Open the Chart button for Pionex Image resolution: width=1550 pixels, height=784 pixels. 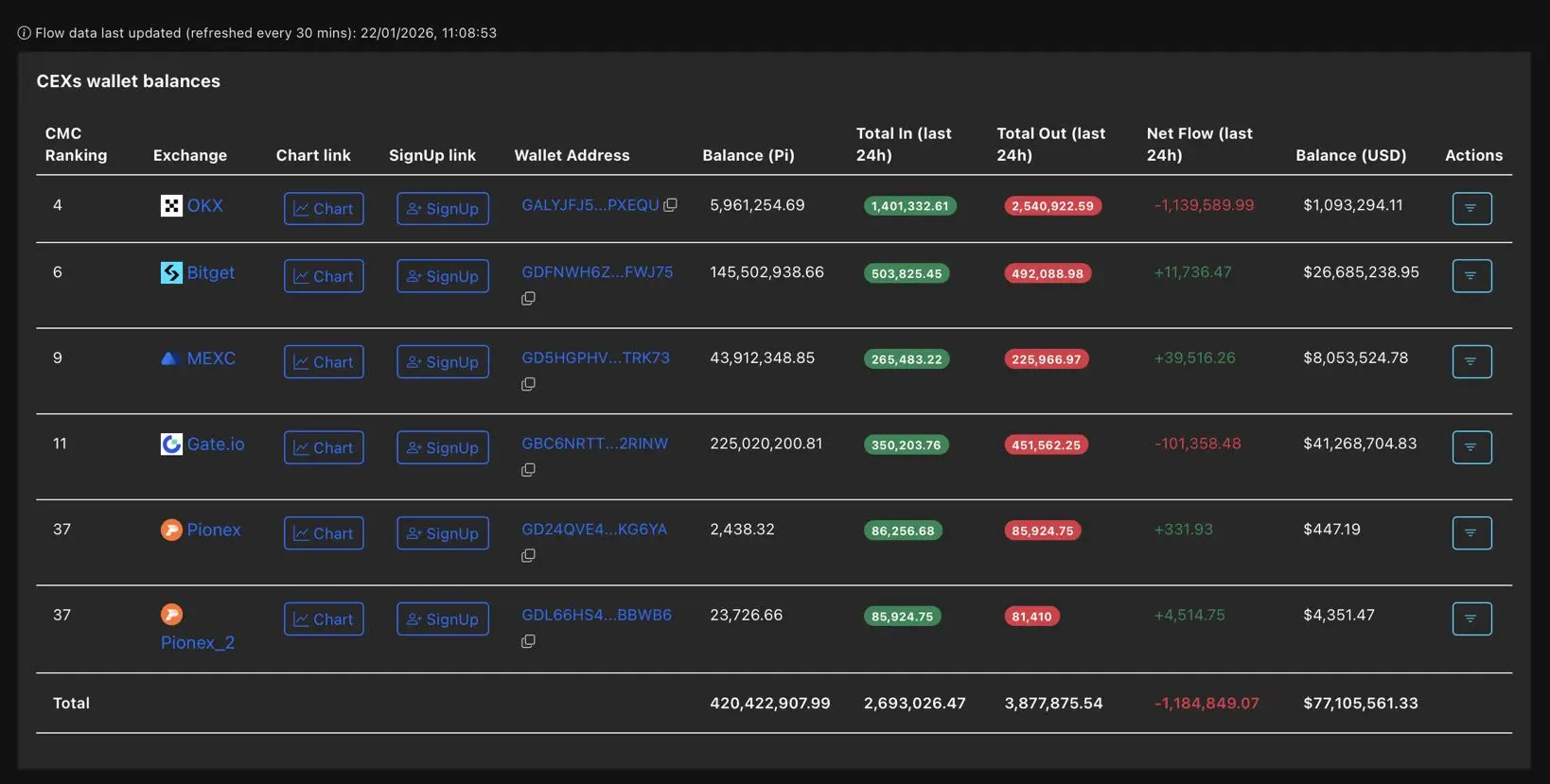pyautogui.click(x=324, y=533)
